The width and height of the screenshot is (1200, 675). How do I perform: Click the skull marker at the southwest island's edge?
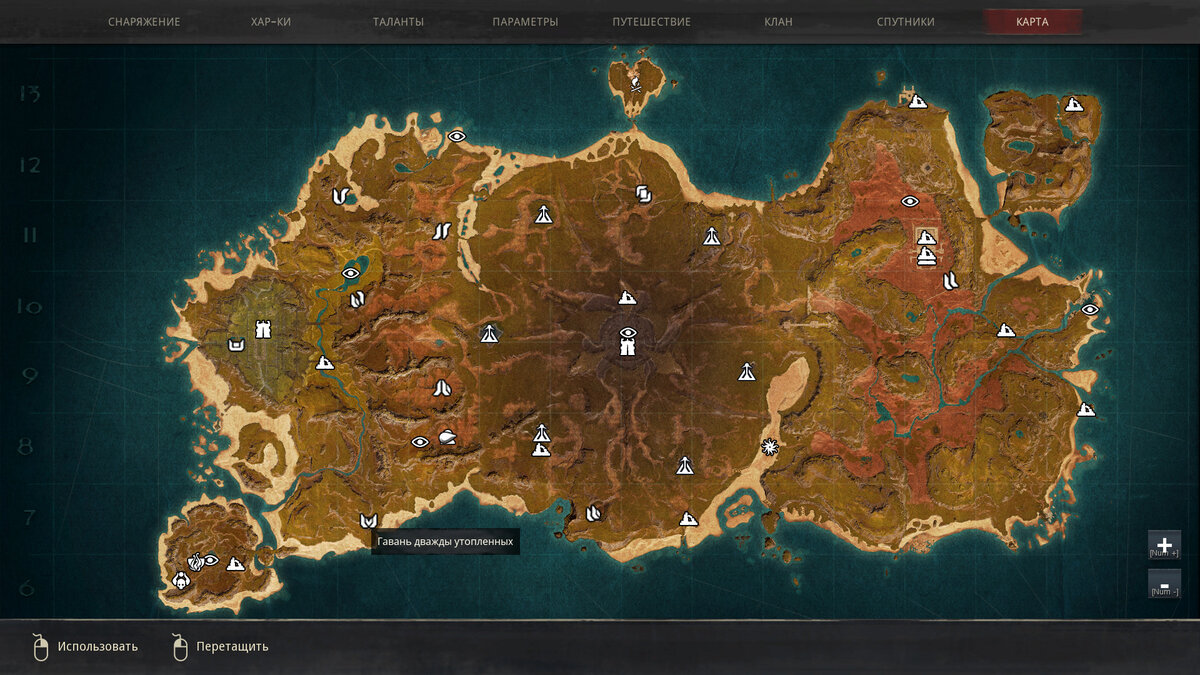181,578
